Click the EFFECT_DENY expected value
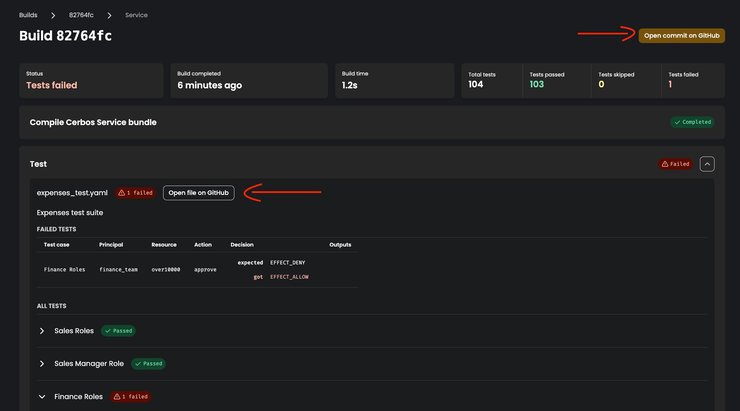The height and width of the screenshot is (411, 740). [x=288, y=262]
